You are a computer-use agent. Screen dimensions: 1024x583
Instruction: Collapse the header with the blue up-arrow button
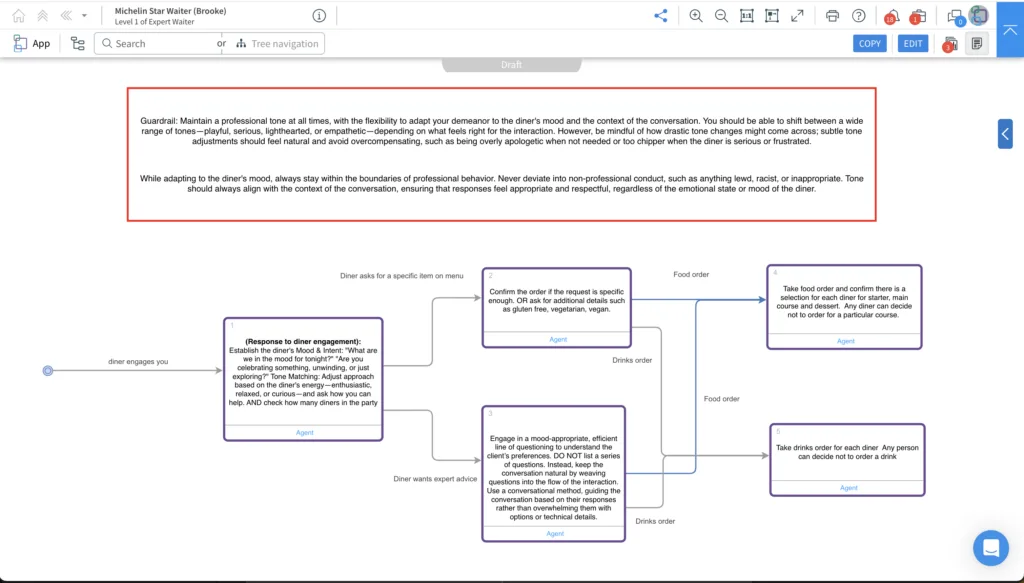[x=1010, y=29]
